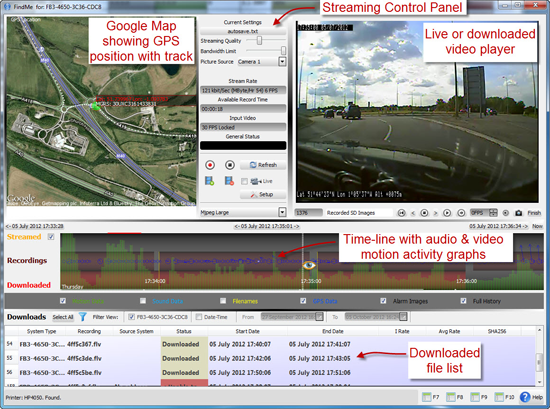Toggle the FB3-4650-3C36-CDC8 filter checkbox
Screen dimensions: 550x409
click(131, 317)
